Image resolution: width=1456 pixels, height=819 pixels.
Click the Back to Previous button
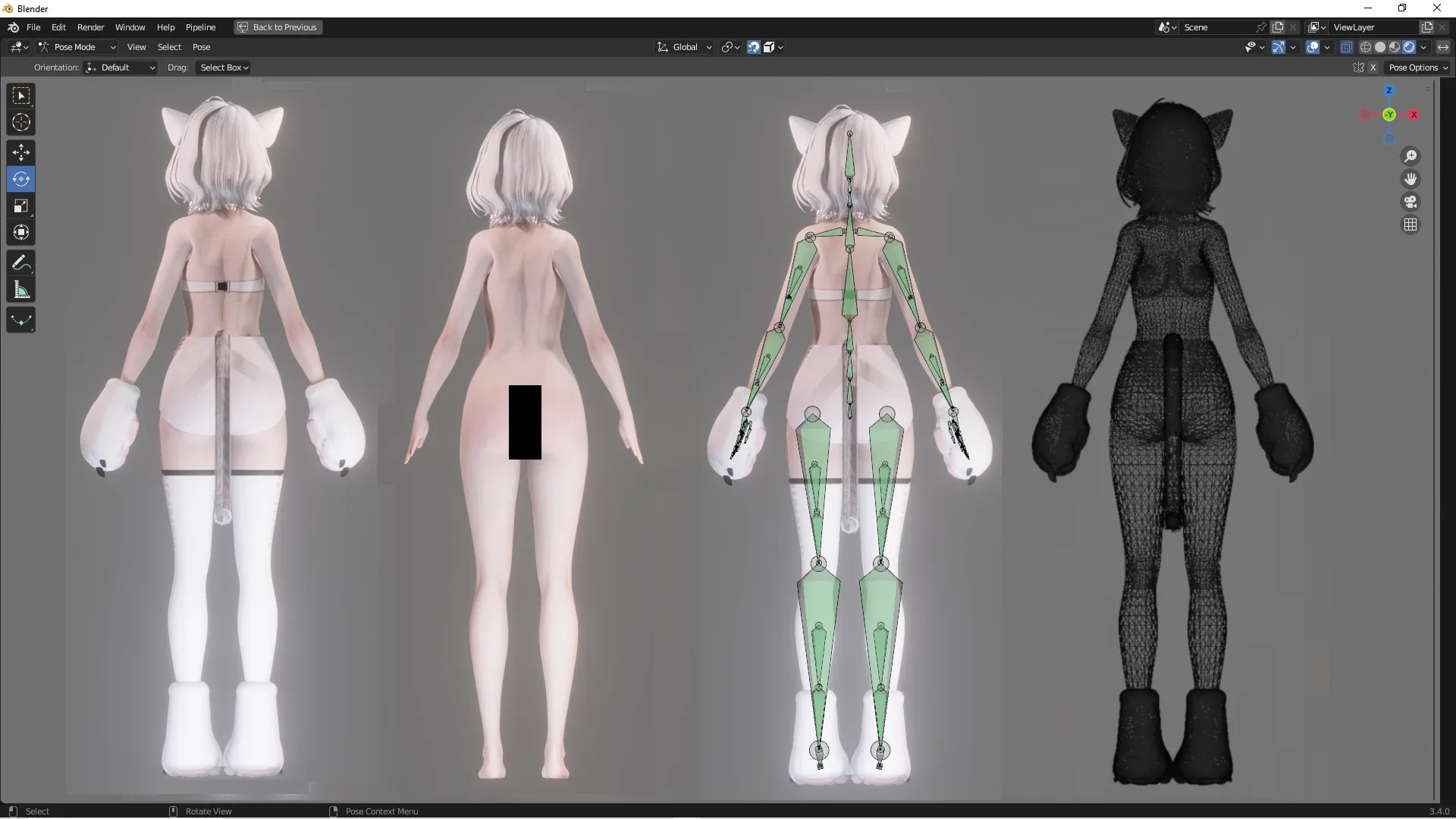click(x=278, y=27)
